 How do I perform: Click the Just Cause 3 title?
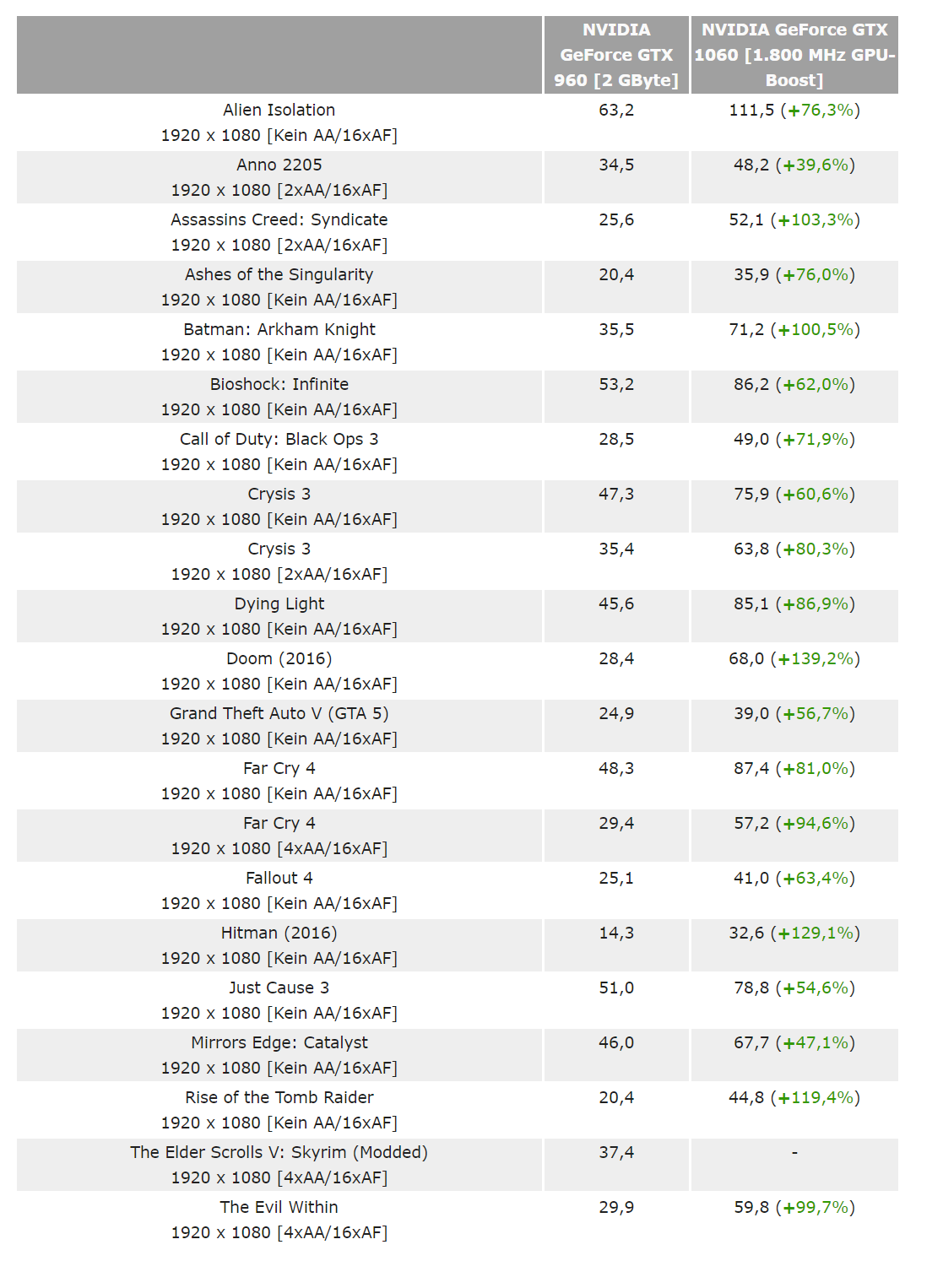(x=279, y=988)
